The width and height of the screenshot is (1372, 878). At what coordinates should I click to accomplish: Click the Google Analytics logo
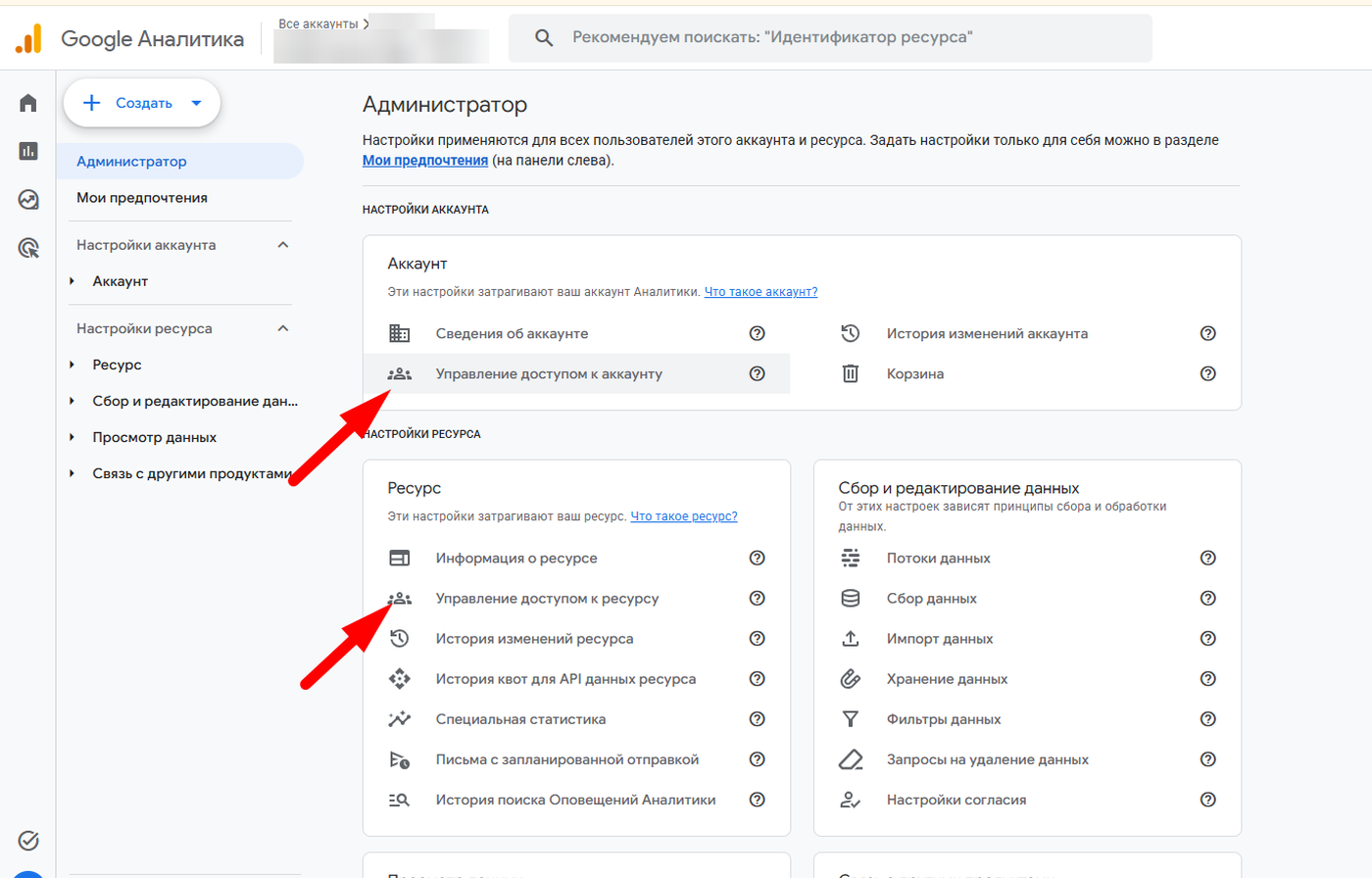28,39
